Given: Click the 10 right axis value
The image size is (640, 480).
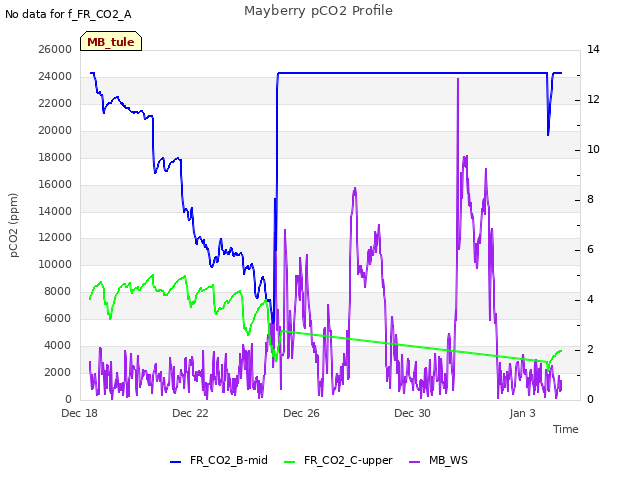Looking at the screenshot, I should [593, 149].
